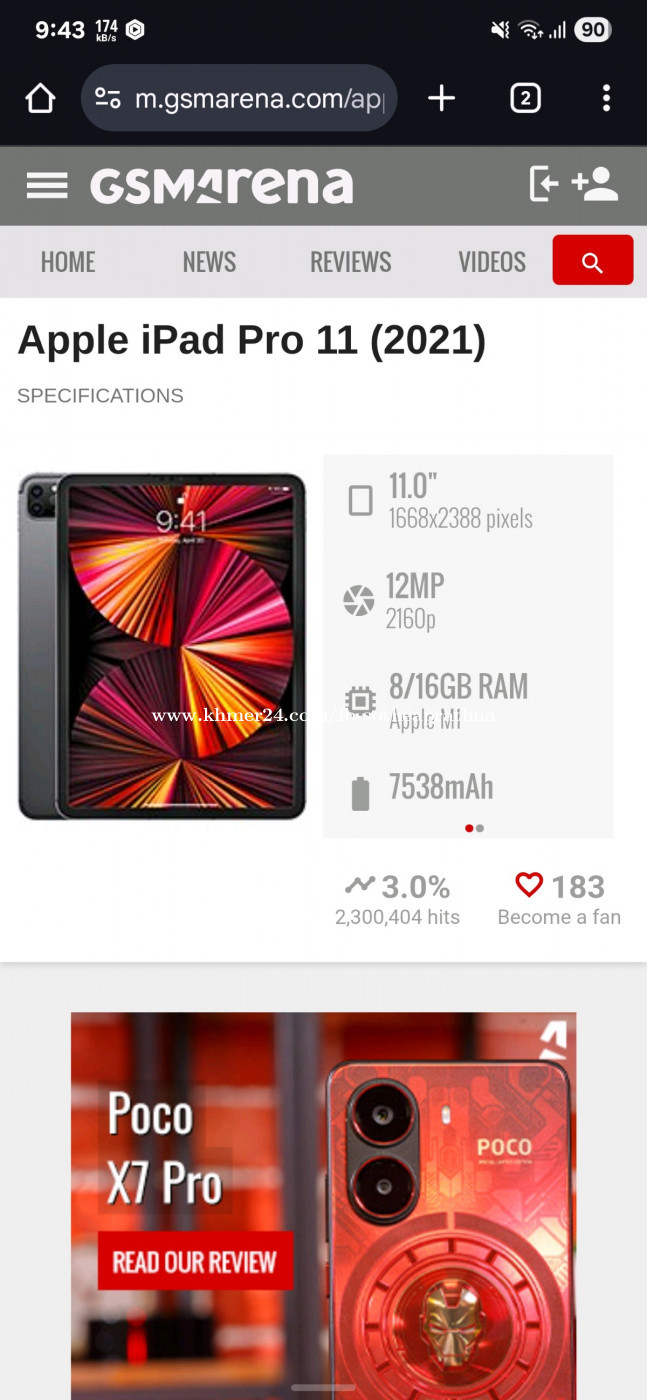Open the tab switcher showing 2 tabs

pos(525,98)
